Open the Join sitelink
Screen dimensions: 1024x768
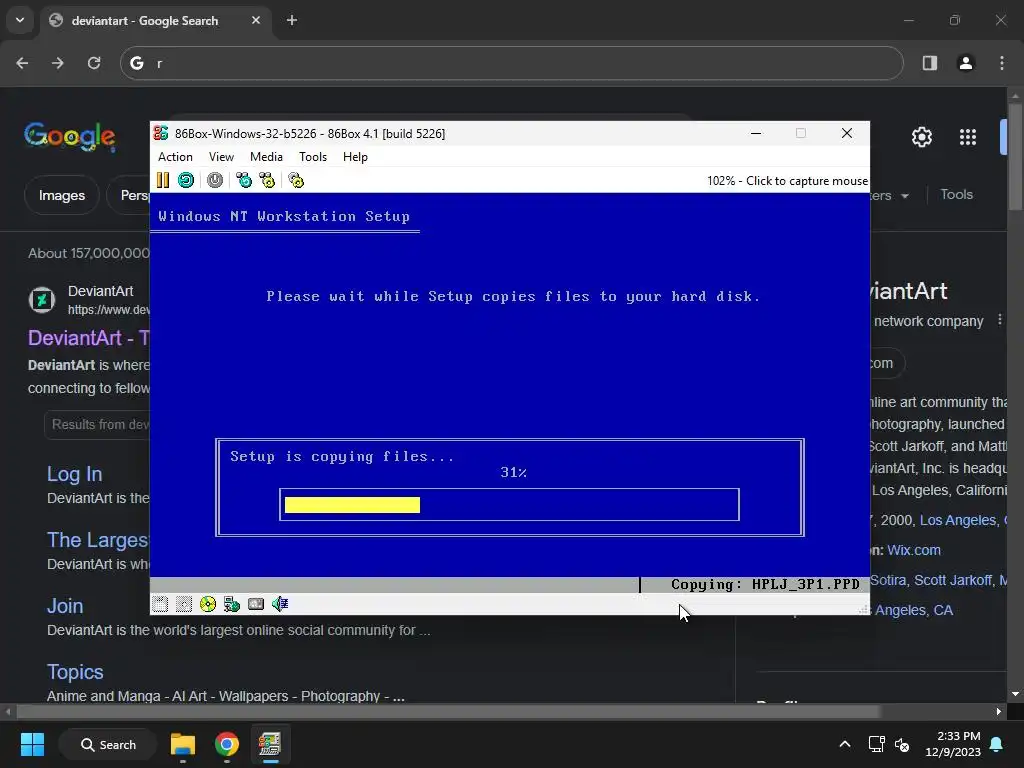pyautogui.click(x=65, y=606)
